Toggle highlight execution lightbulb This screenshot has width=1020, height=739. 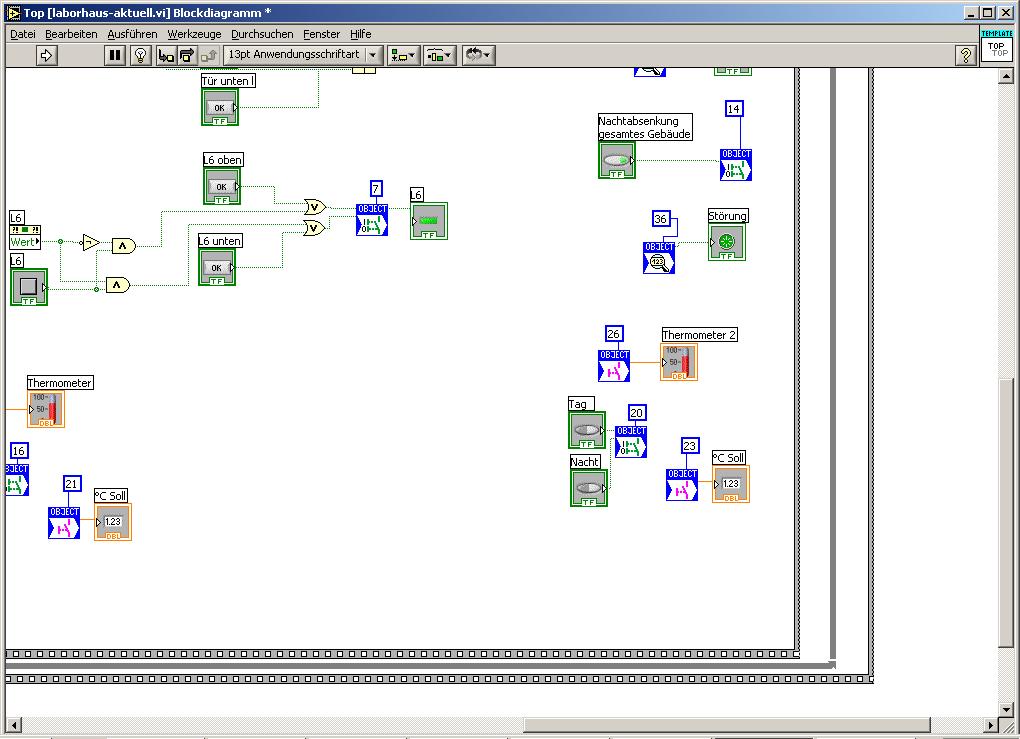click(141, 55)
